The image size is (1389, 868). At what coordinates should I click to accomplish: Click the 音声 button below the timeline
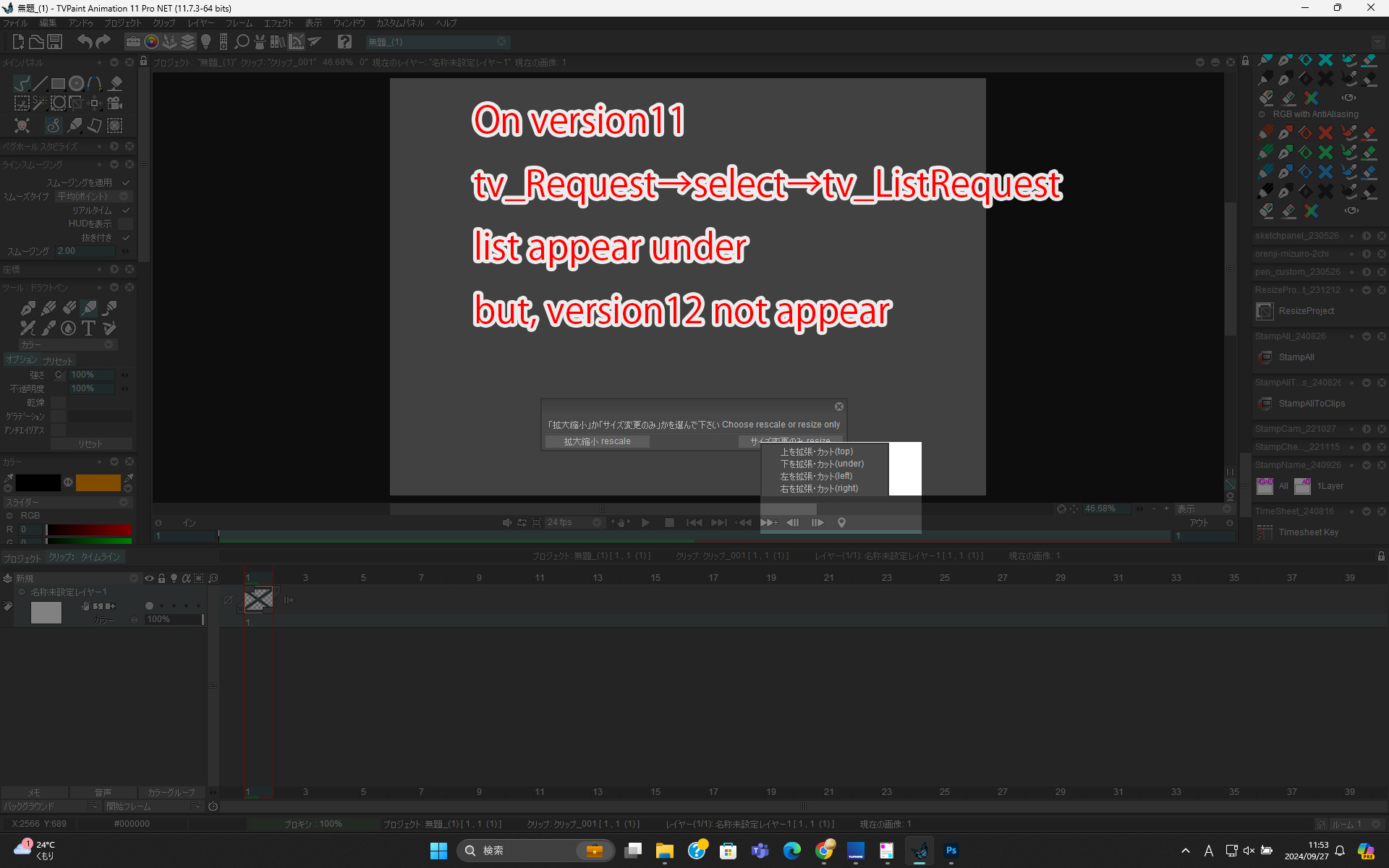coord(103,793)
